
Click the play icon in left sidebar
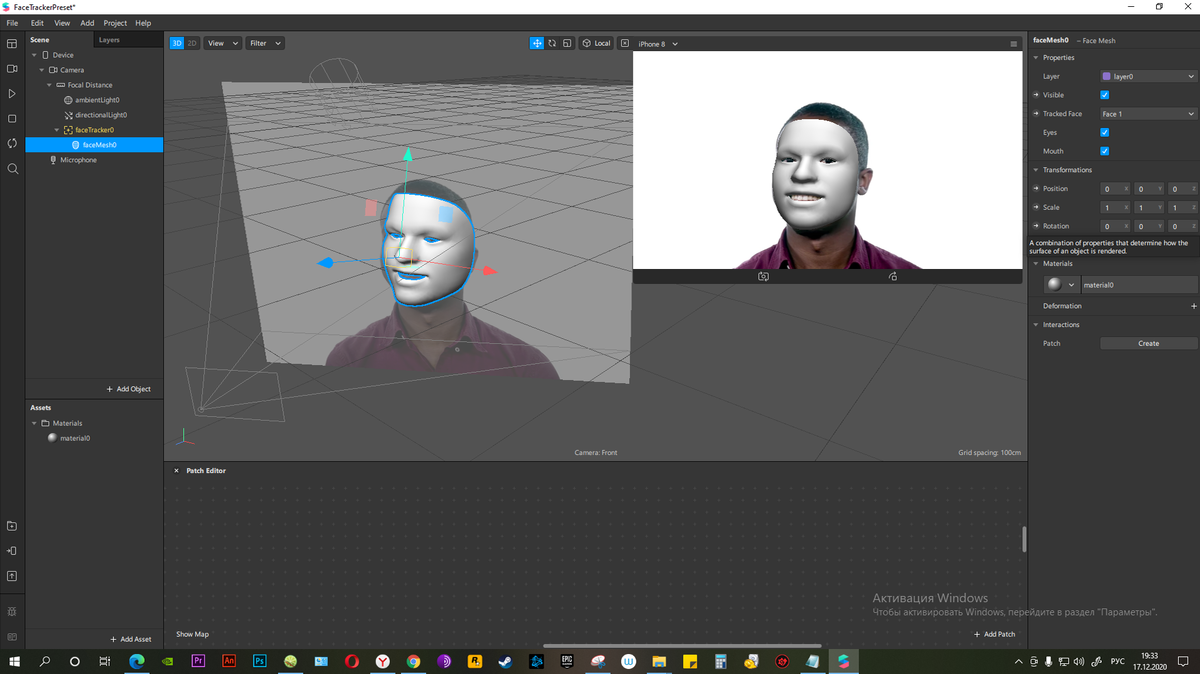(x=12, y=94)
